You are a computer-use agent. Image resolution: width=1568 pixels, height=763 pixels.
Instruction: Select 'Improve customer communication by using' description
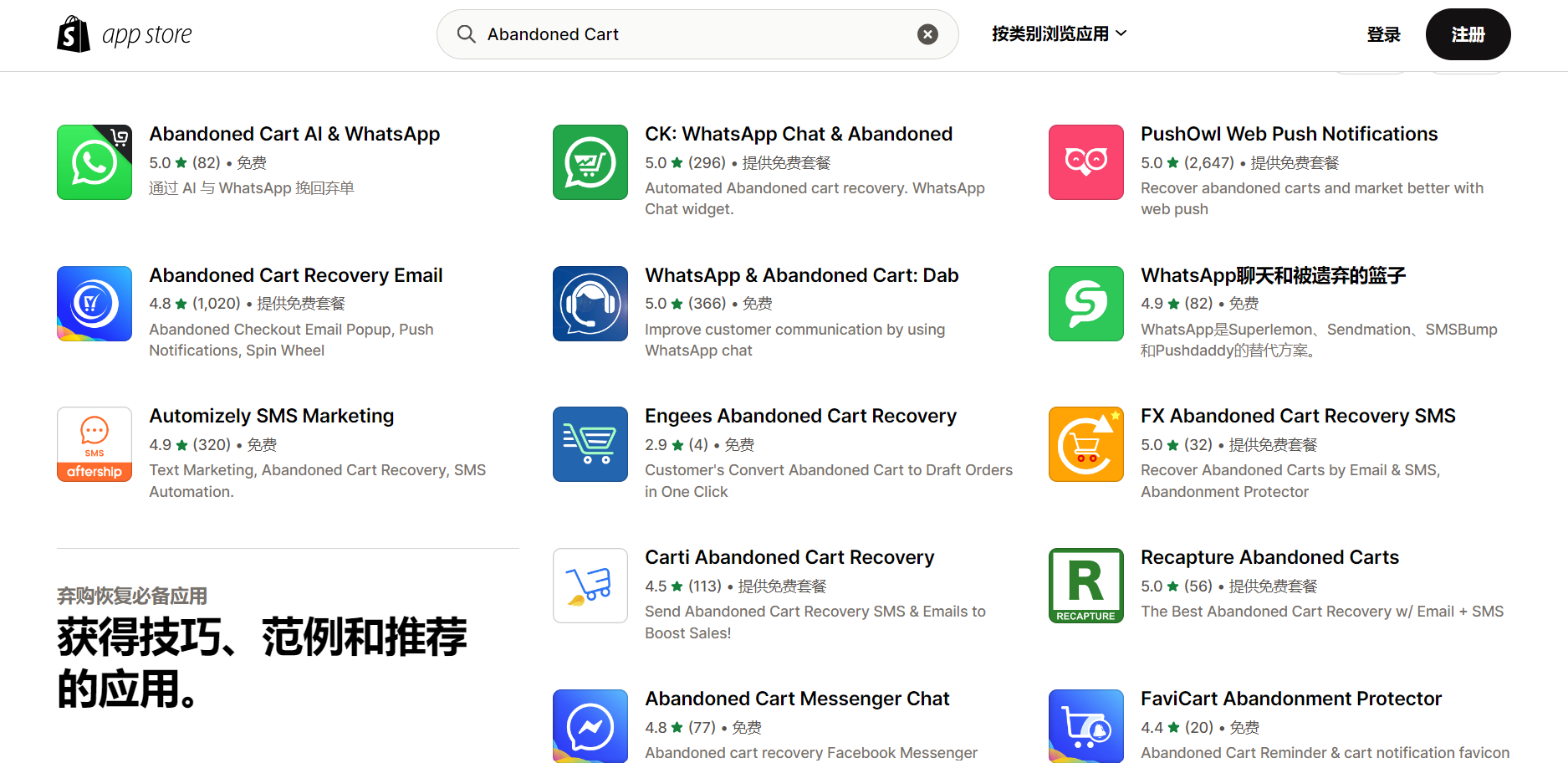click(x=795, y=340)
